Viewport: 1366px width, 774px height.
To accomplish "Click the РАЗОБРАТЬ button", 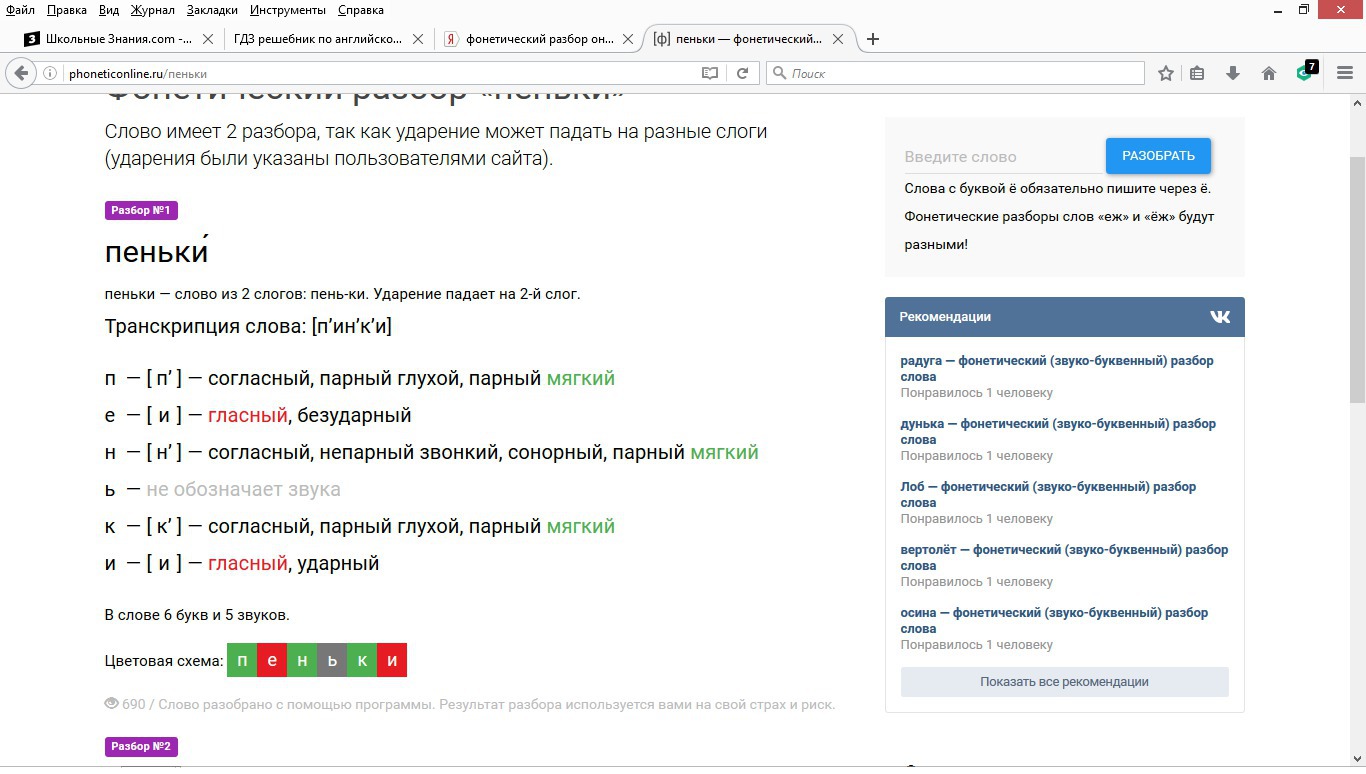I will pos(1158,156).
